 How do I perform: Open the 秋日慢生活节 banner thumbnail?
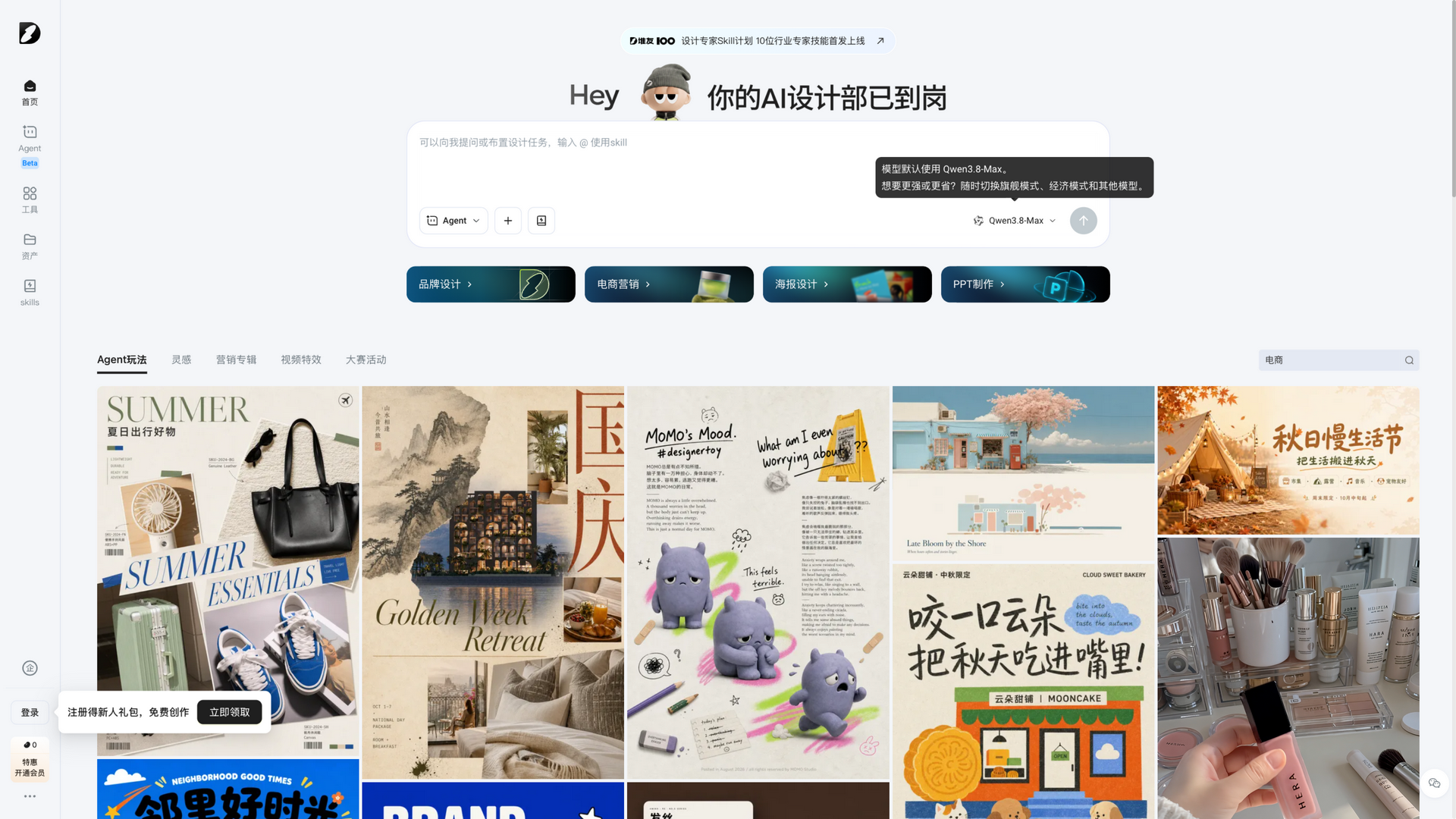1288,460
